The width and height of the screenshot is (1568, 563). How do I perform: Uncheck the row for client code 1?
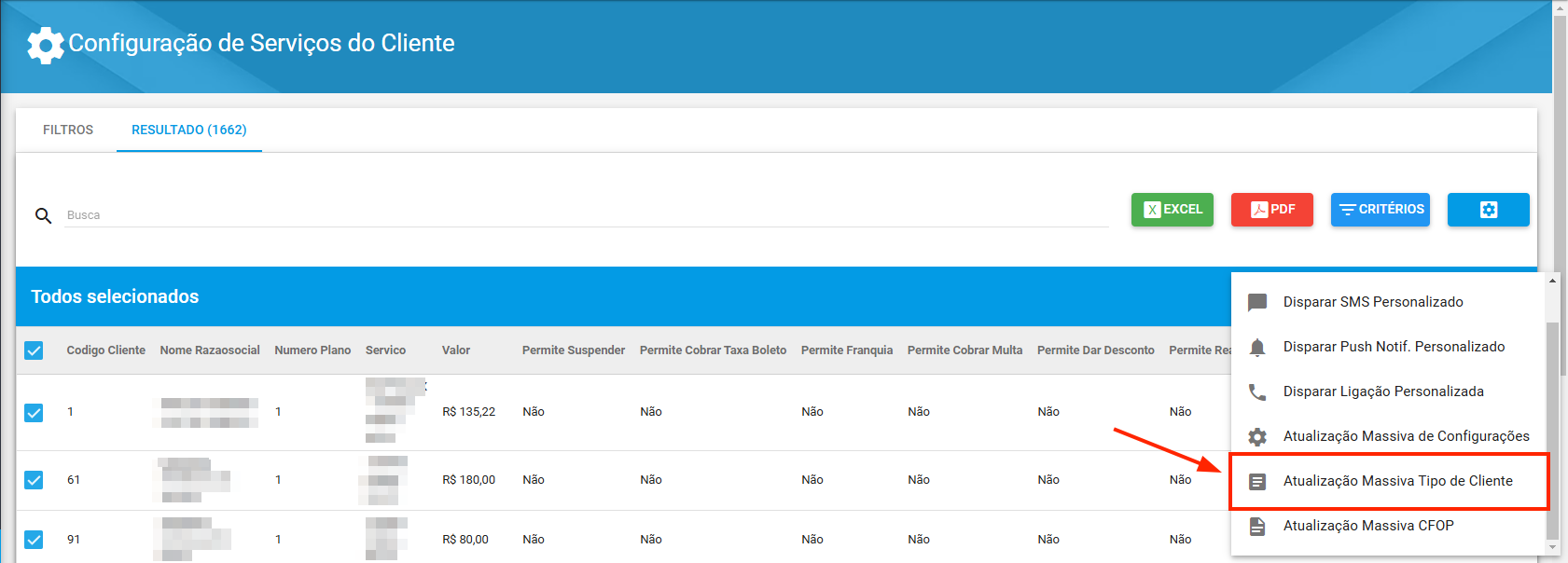tap(34, 412)
